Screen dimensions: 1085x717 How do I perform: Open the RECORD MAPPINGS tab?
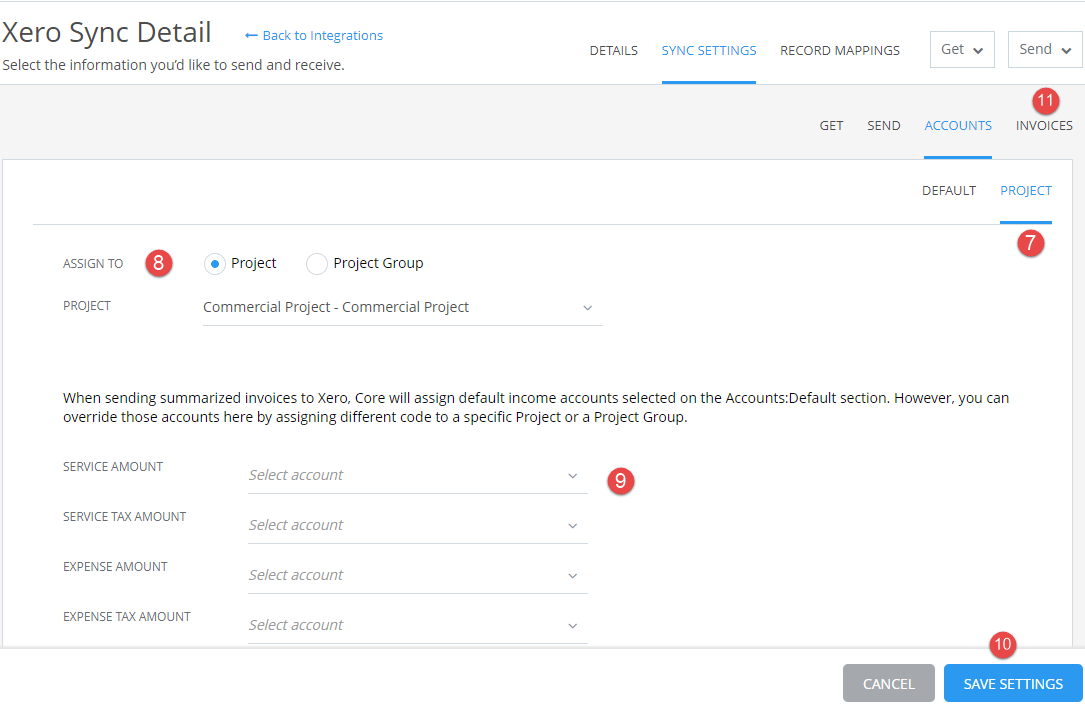click(839, 51)
